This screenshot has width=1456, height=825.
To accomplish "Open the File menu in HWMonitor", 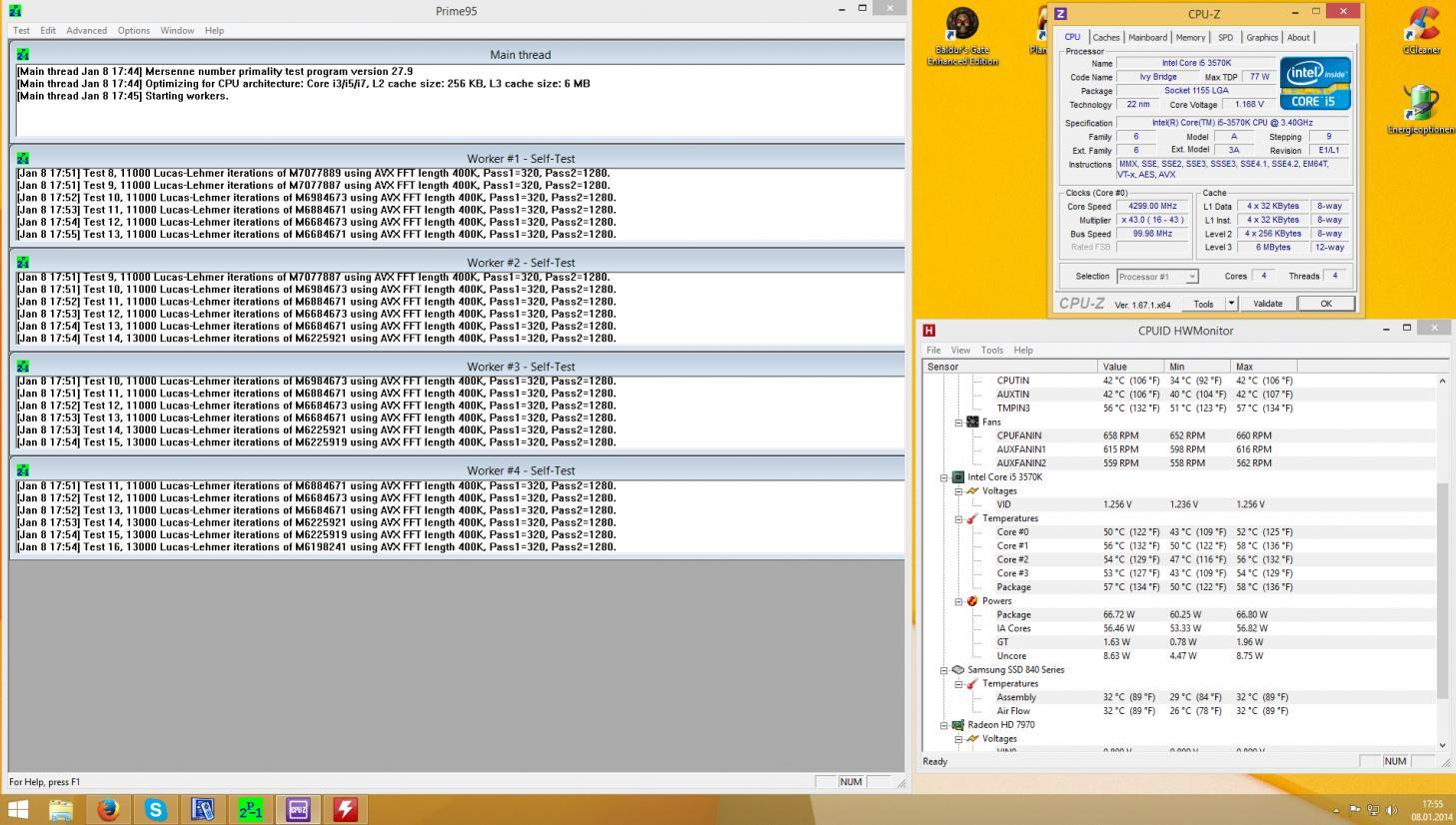I will 933,350.
